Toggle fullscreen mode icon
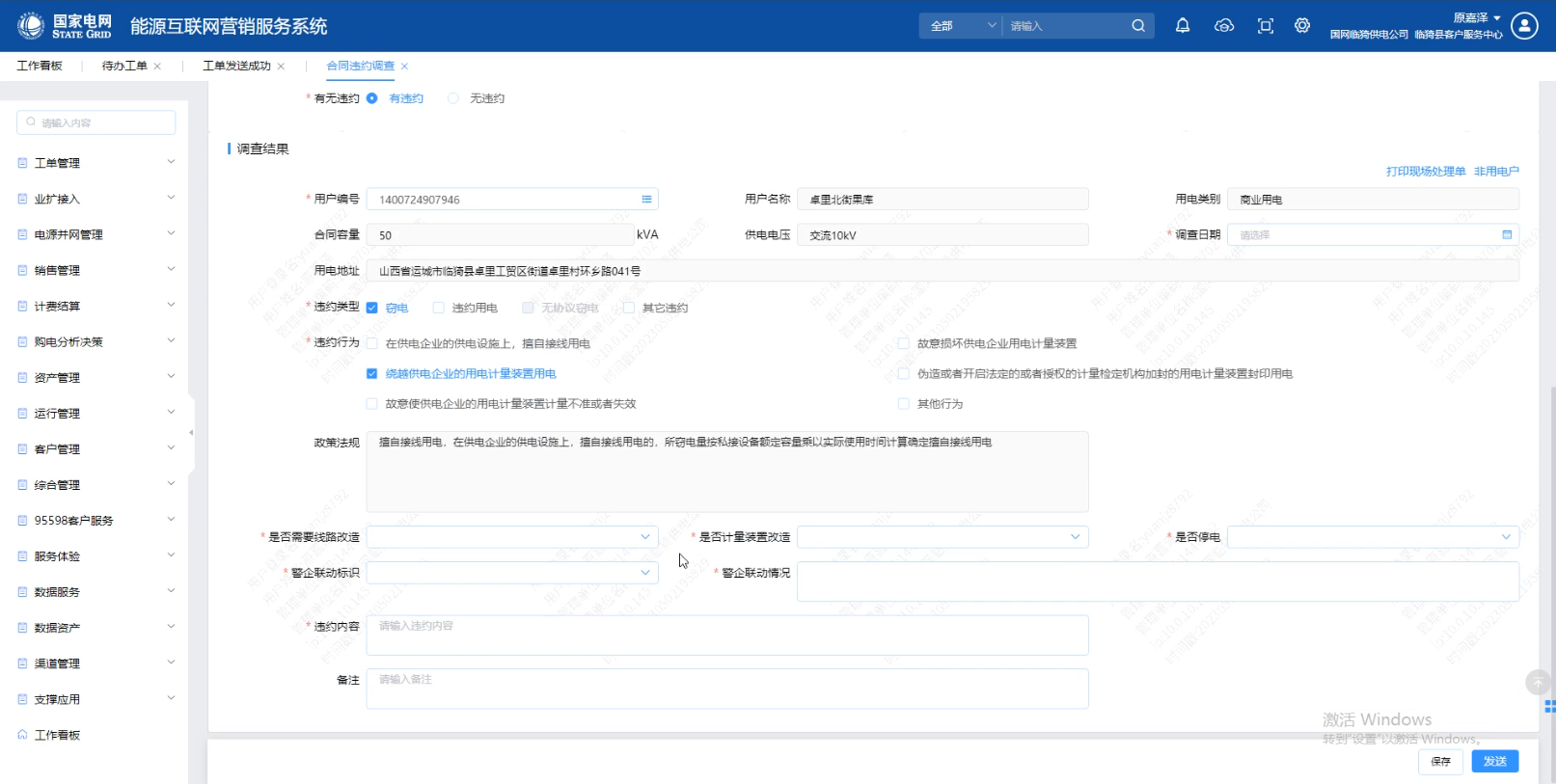Viewport: 1556px width, 784px height. click(x=1265, y=26)
